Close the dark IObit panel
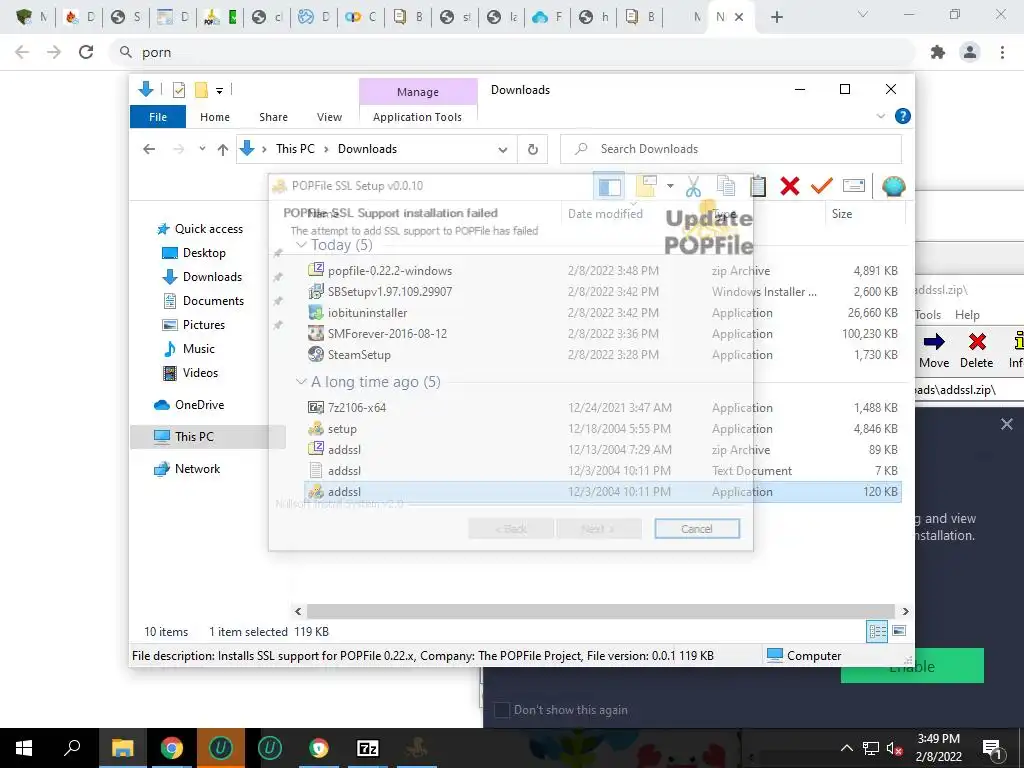This screenshot has width=1024, height=768. click(x=1006, y=424)
